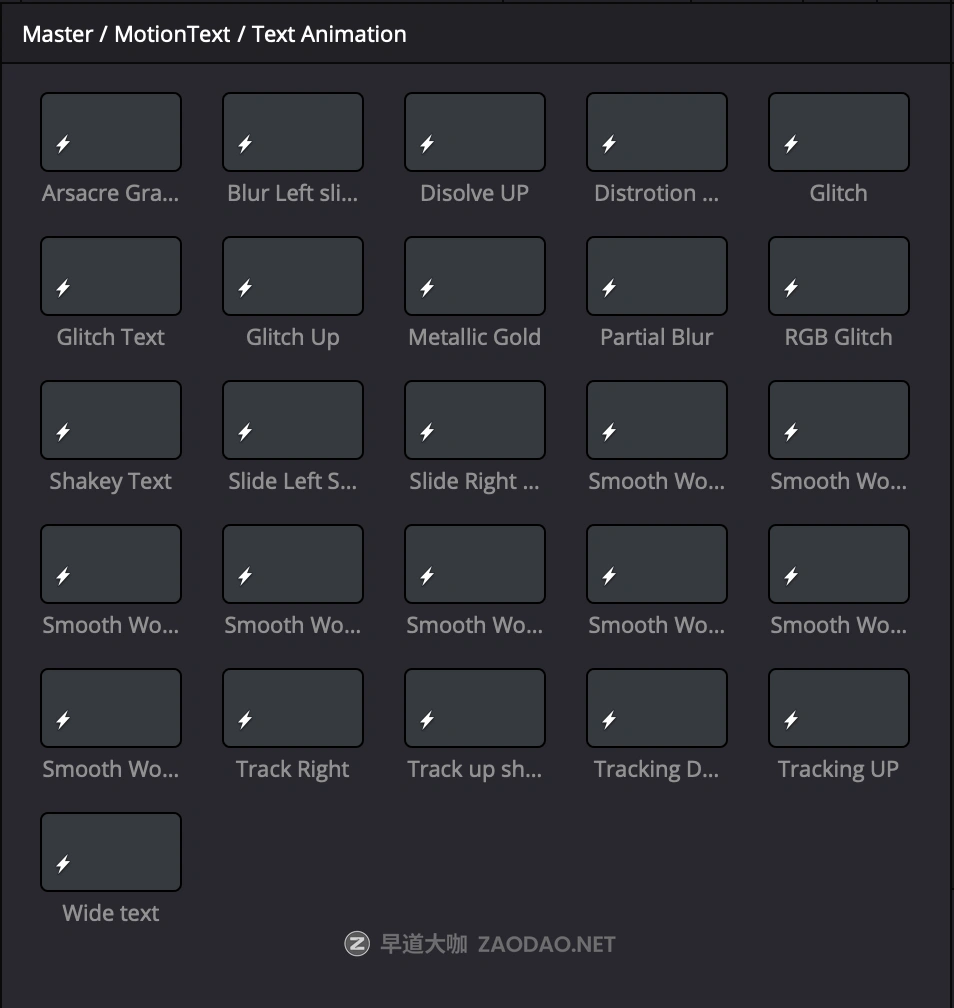Click the bolt icon on Disolve UP clip

click(x=427, y=145)
